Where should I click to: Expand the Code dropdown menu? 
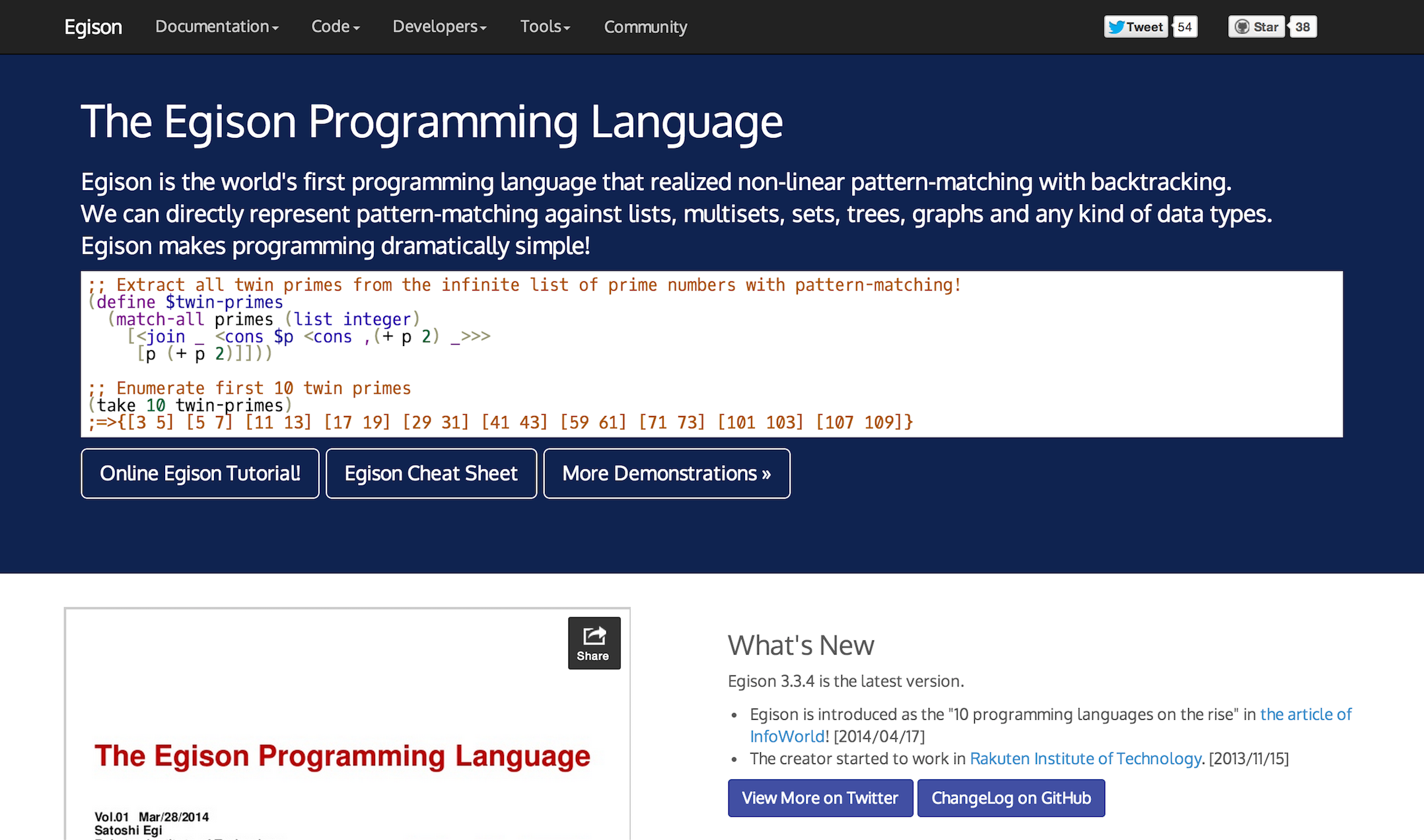[336, 27]
